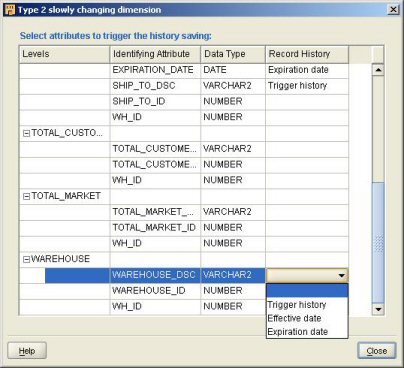Select the EXPIRATION_DATE attribute cell

(155, 70)
